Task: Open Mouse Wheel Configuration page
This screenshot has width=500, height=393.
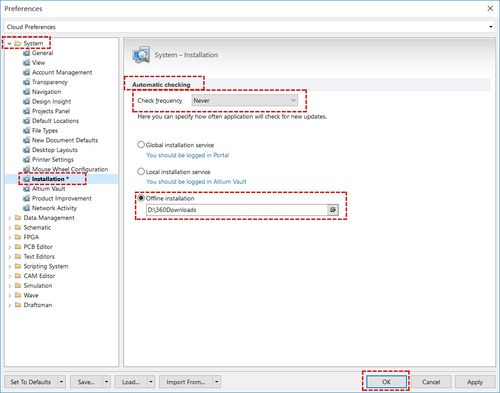Action: point(70,169)
